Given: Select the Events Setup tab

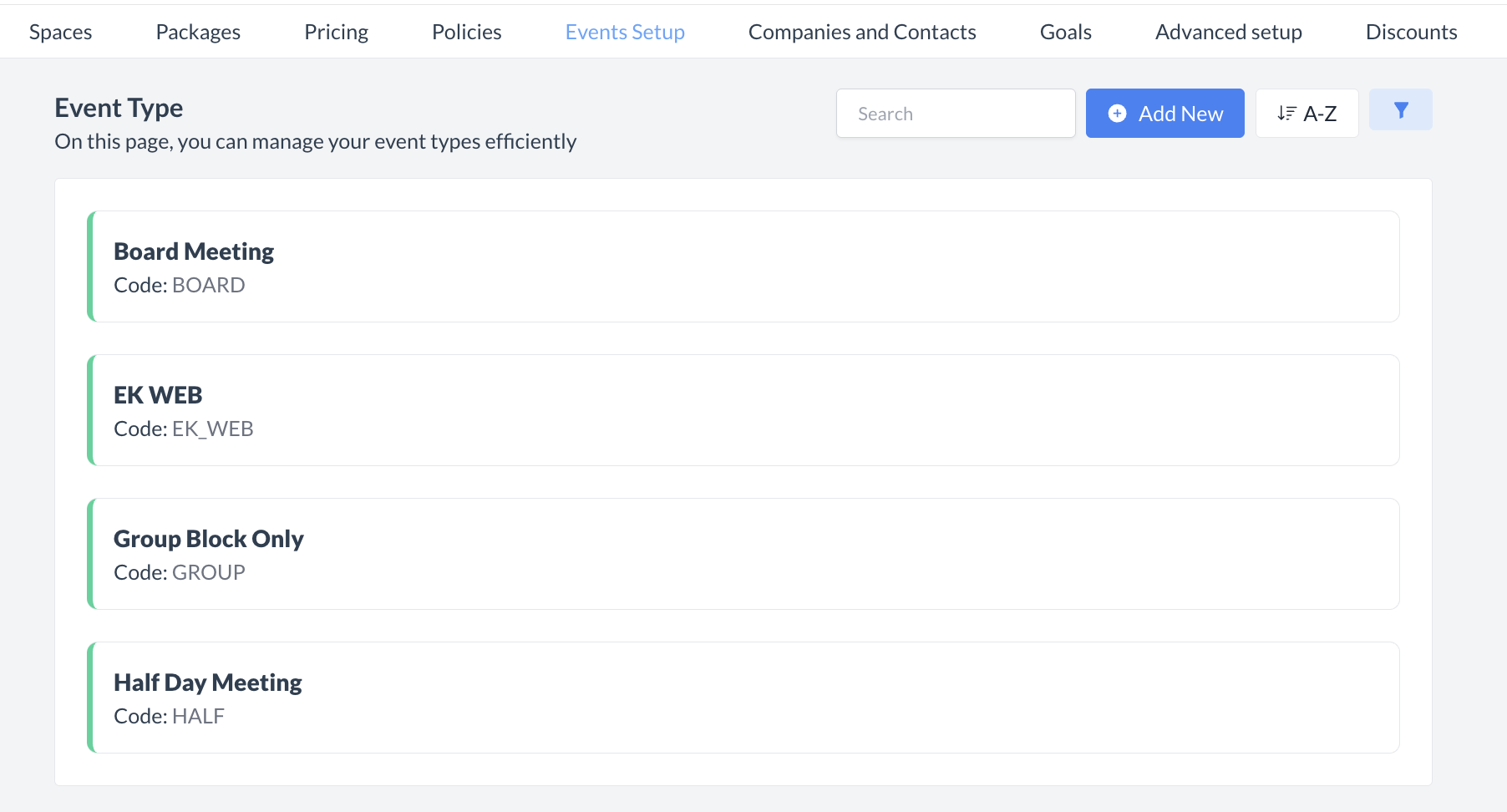Looking at the screenshot, I should click(625, 31).
